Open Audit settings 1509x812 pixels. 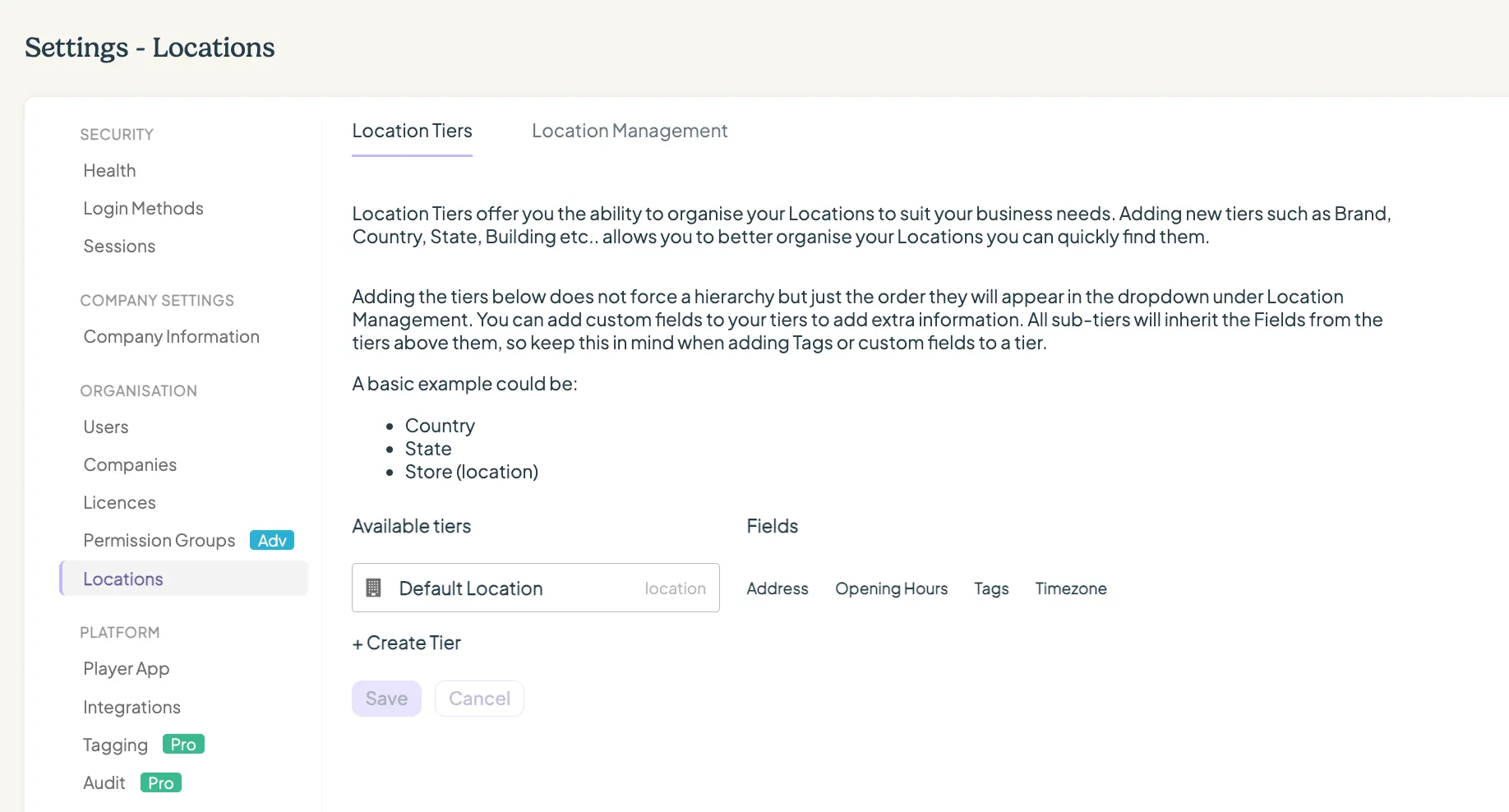coord(104,782)
